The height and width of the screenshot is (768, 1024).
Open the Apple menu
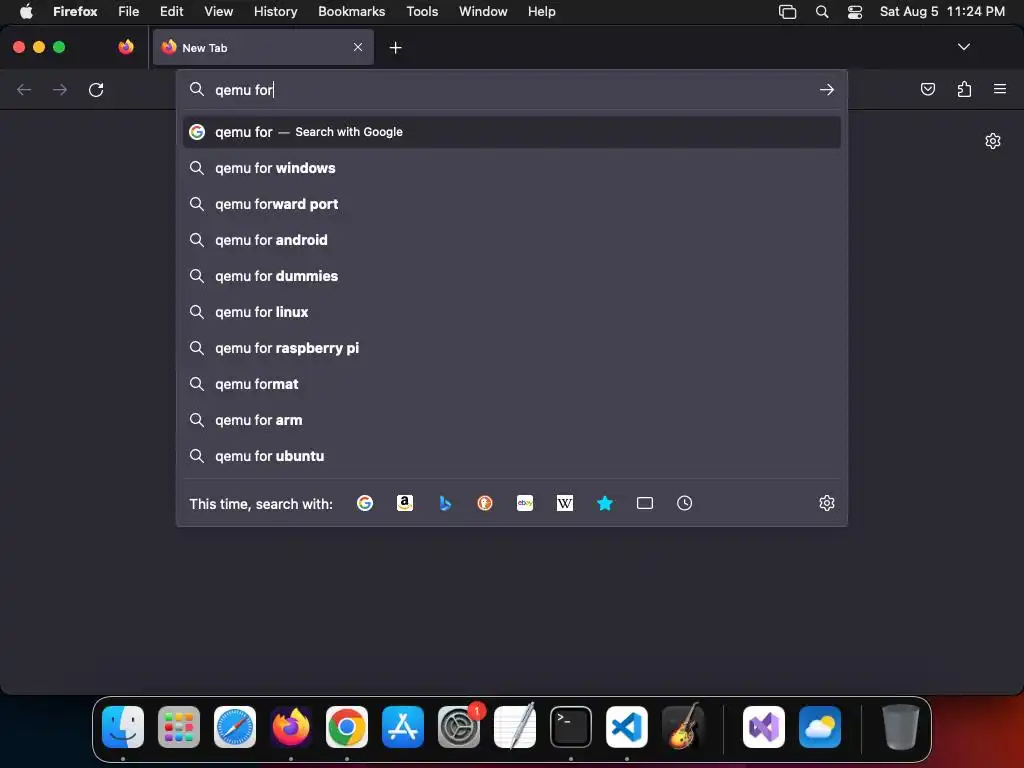26,12
